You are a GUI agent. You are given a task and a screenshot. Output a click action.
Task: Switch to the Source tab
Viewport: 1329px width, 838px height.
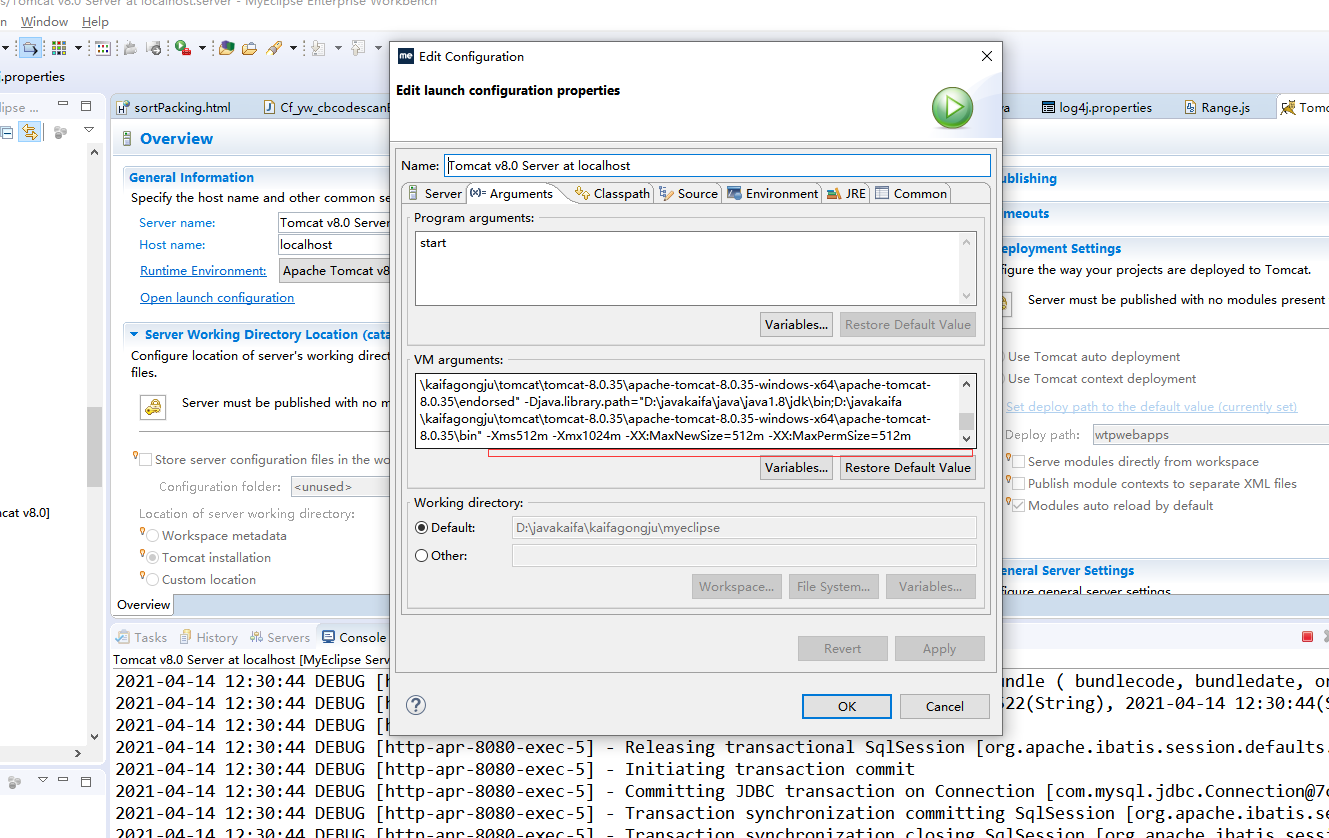689,194
